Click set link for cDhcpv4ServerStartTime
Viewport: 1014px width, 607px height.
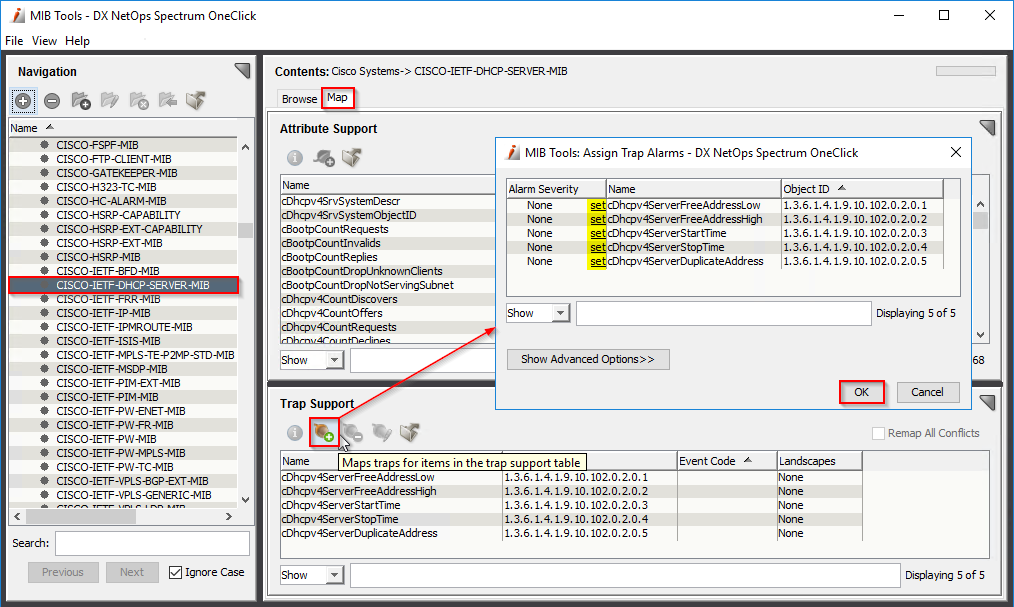[x=597, y=233]
